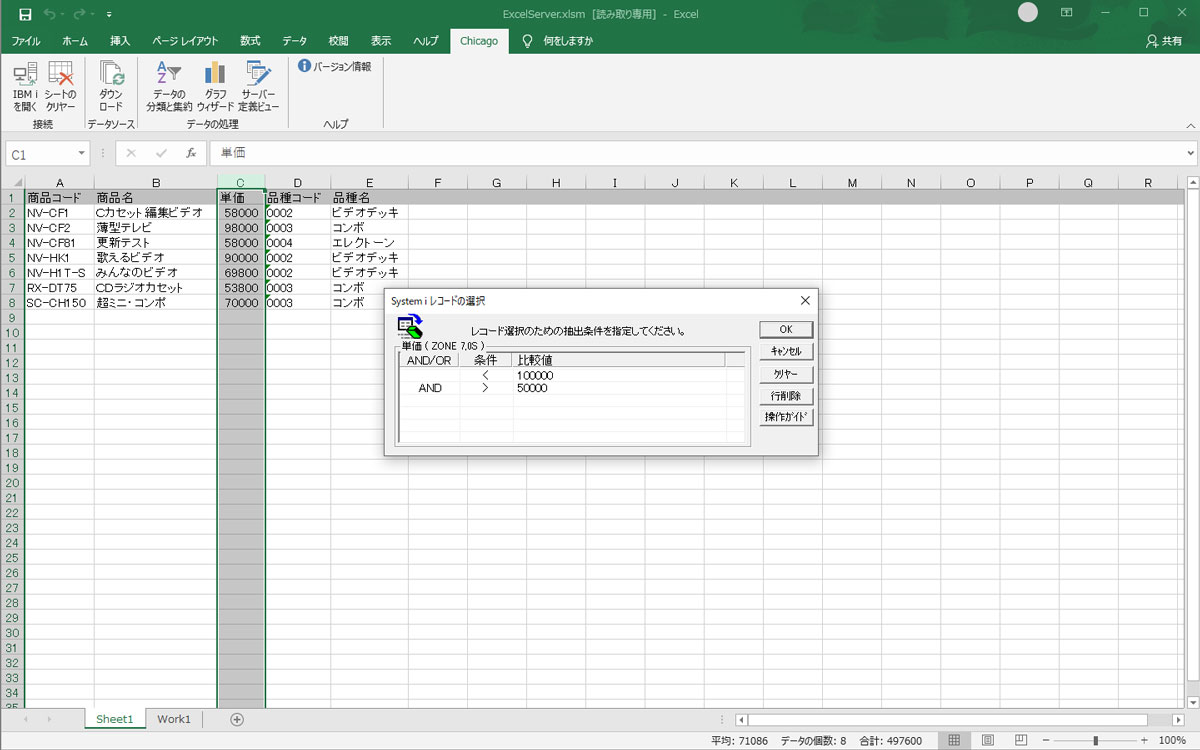Redo the last undone action

81,15
